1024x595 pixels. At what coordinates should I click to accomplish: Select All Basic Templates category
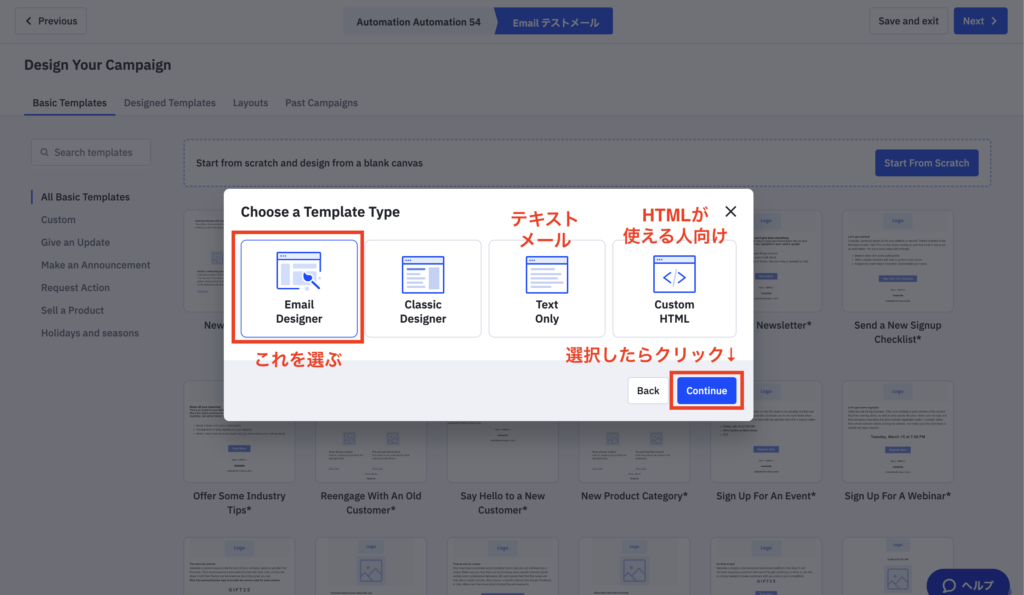tap(86, 197)
